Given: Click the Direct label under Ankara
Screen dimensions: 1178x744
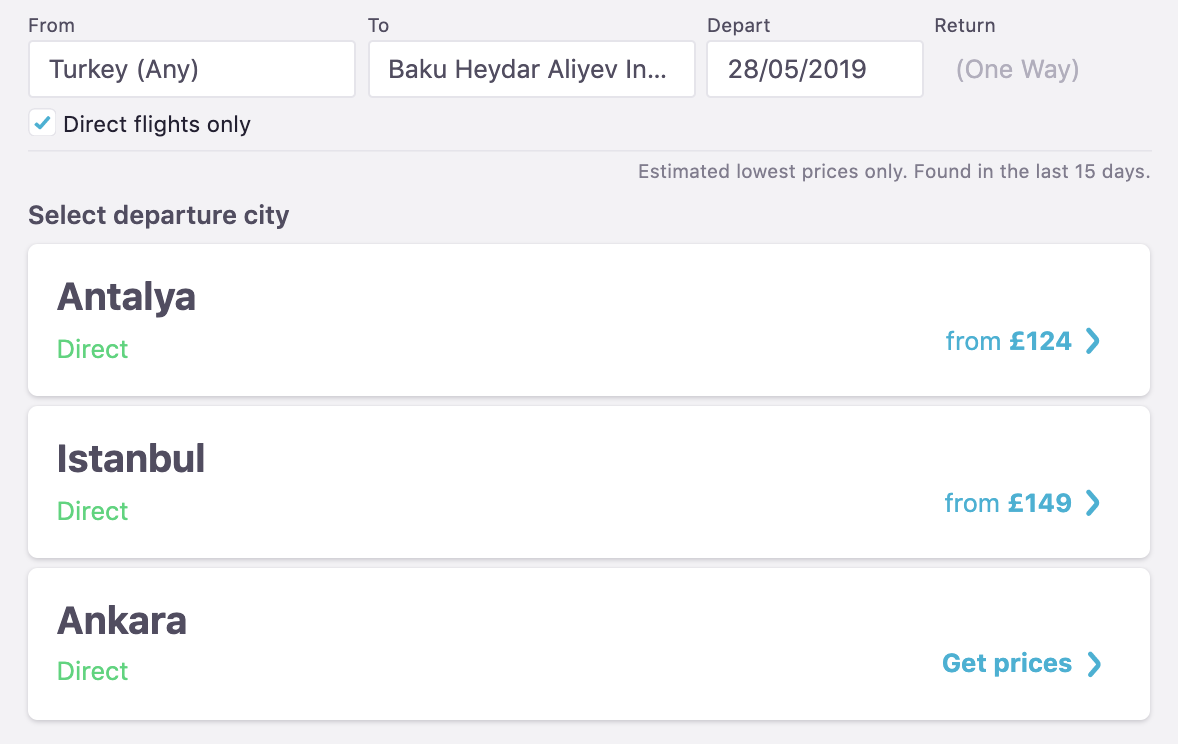Looking at the screenshot, I should point(93,671).
